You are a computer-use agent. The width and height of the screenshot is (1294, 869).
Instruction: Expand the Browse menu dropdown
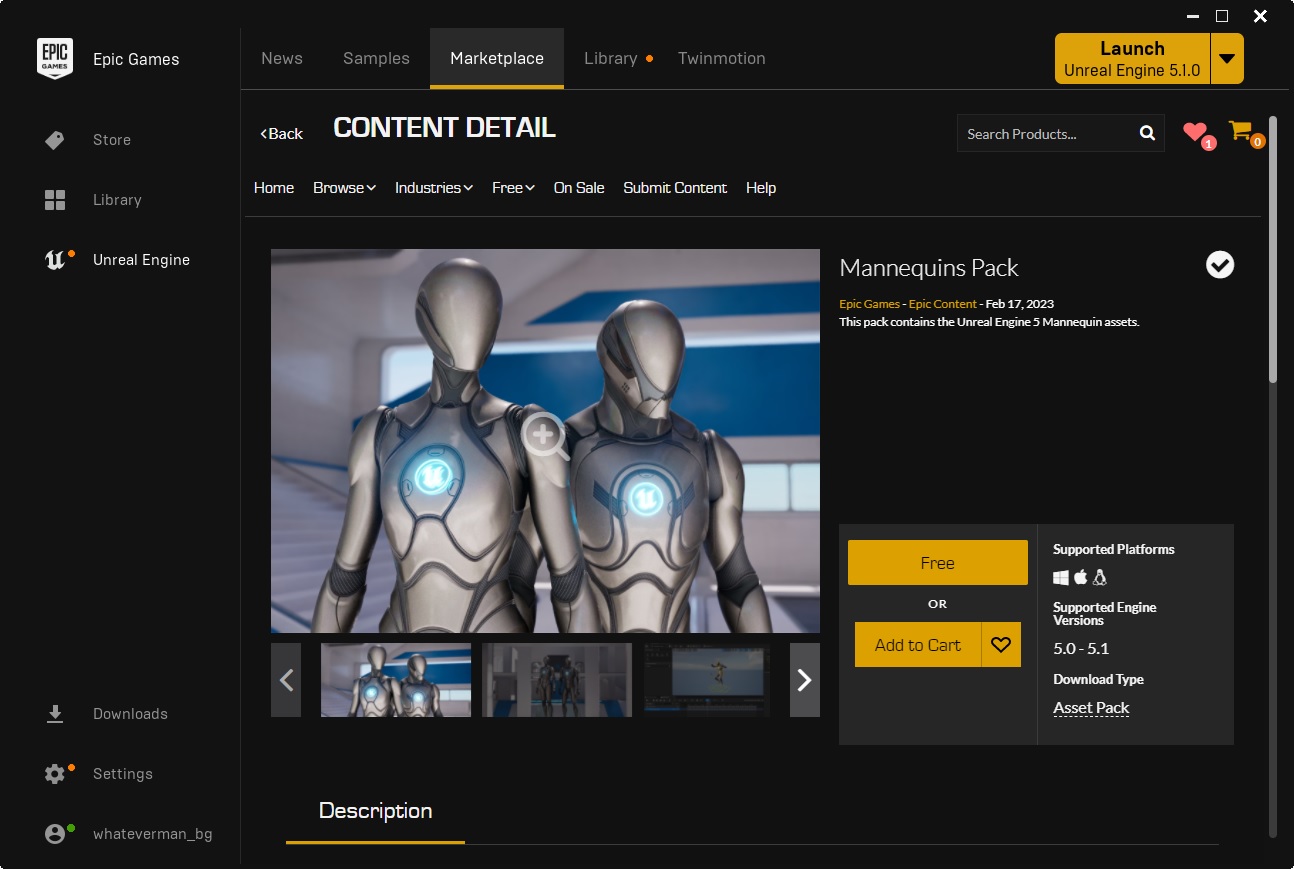[x=344, y=188]
